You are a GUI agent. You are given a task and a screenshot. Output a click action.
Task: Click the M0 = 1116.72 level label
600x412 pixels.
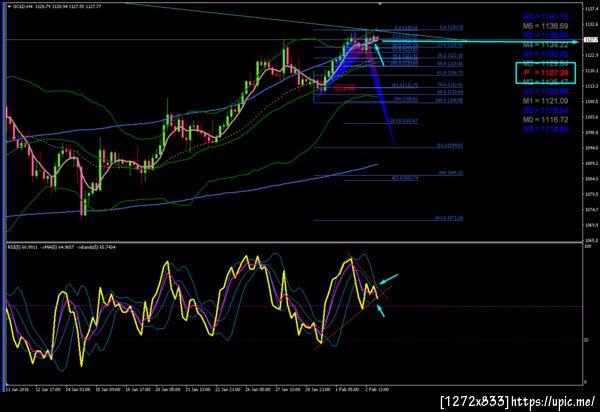545,120
